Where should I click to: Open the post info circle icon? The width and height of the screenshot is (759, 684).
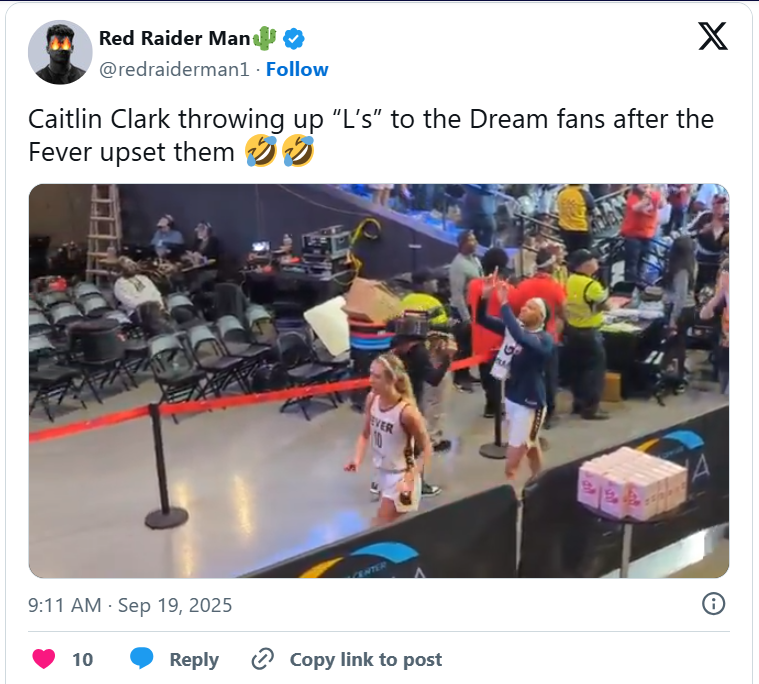[x=713, y=604]
